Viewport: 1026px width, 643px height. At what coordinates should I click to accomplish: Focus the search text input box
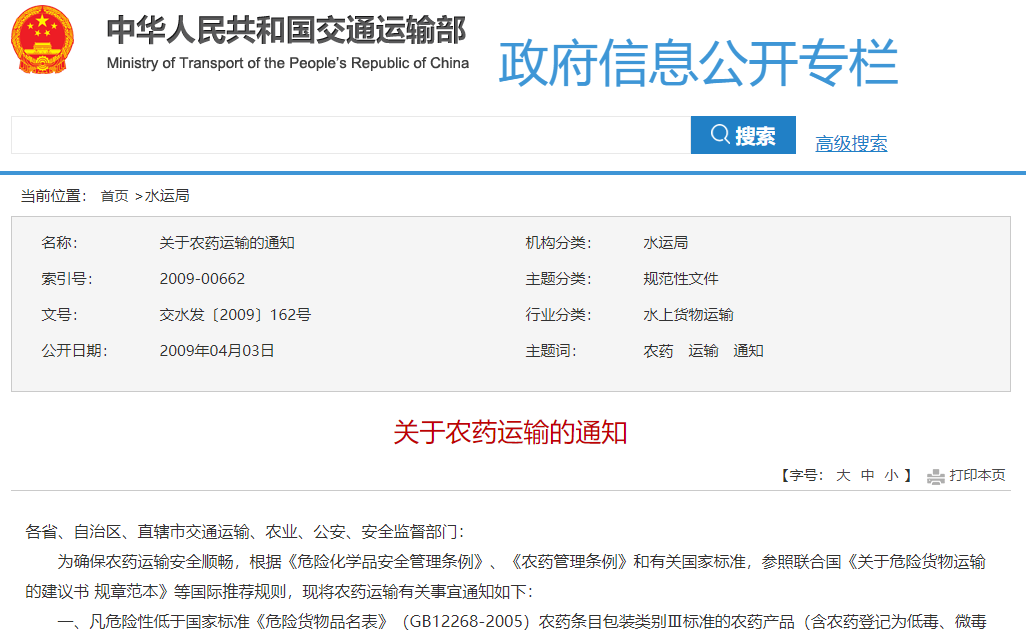(350, 135)
